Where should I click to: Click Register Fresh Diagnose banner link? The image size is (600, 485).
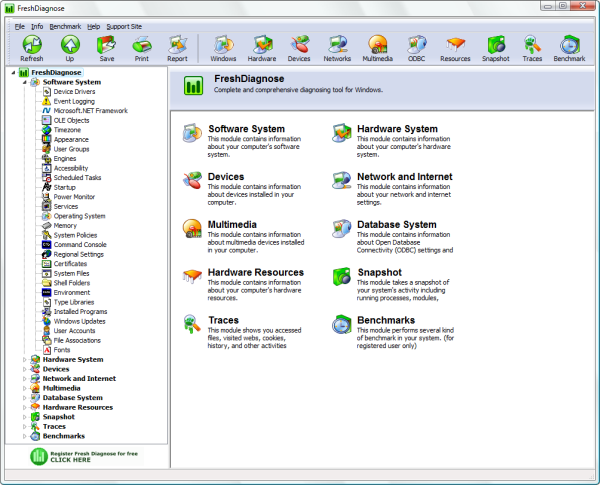83,457
